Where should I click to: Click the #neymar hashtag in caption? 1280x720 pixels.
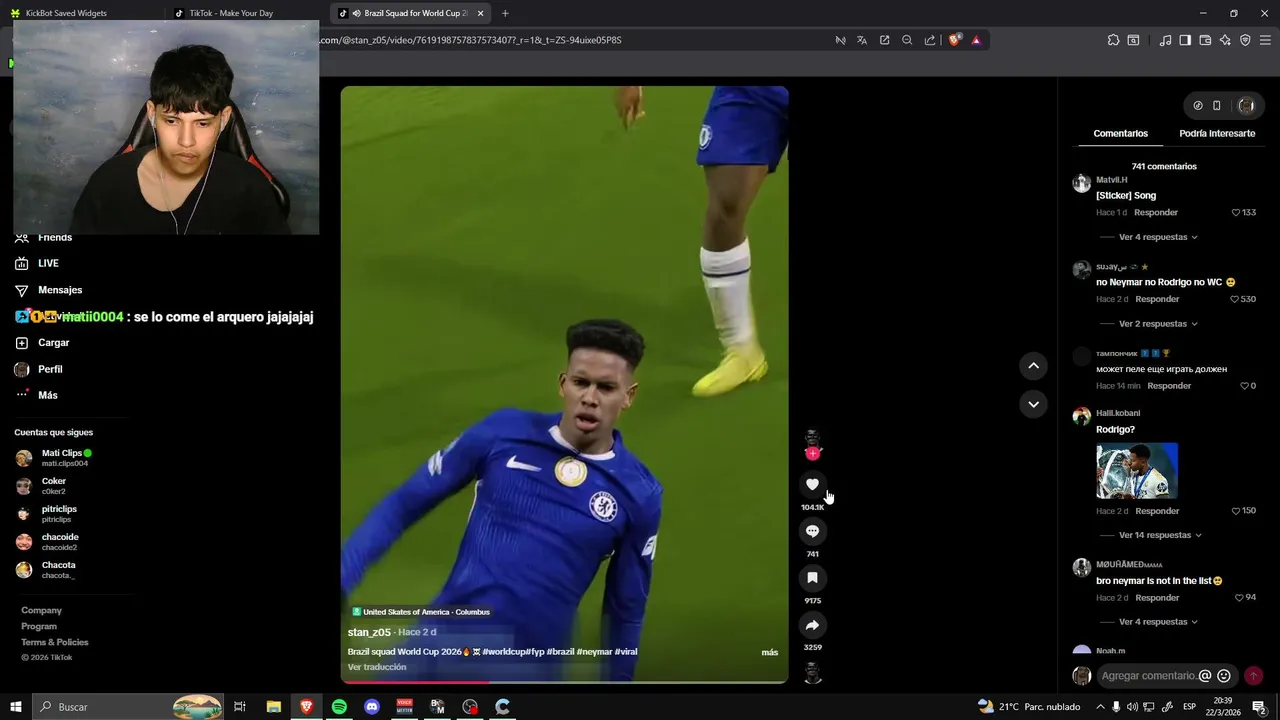click(594, 652)
